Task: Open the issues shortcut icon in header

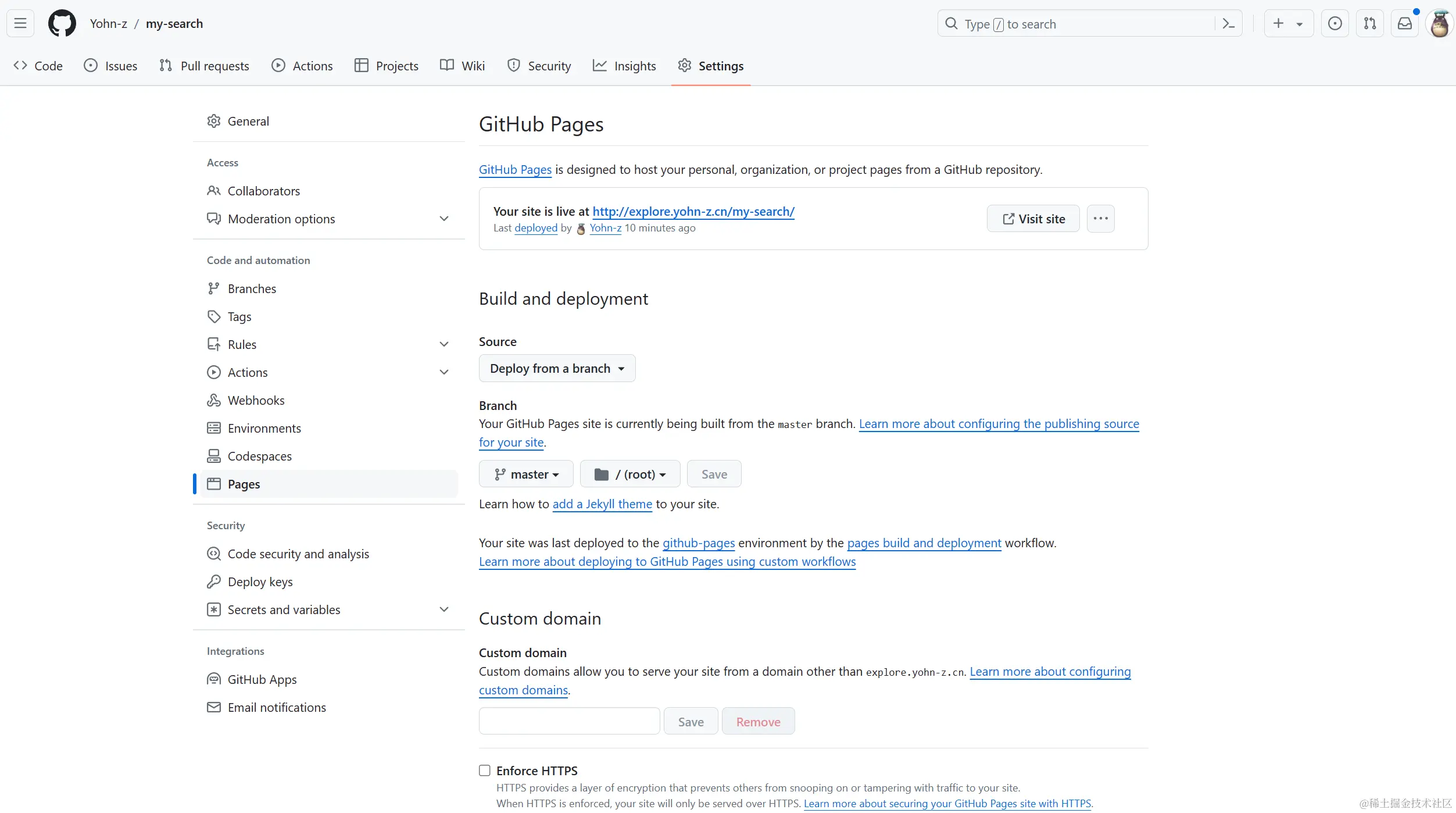Action: tap(1335, 24)
